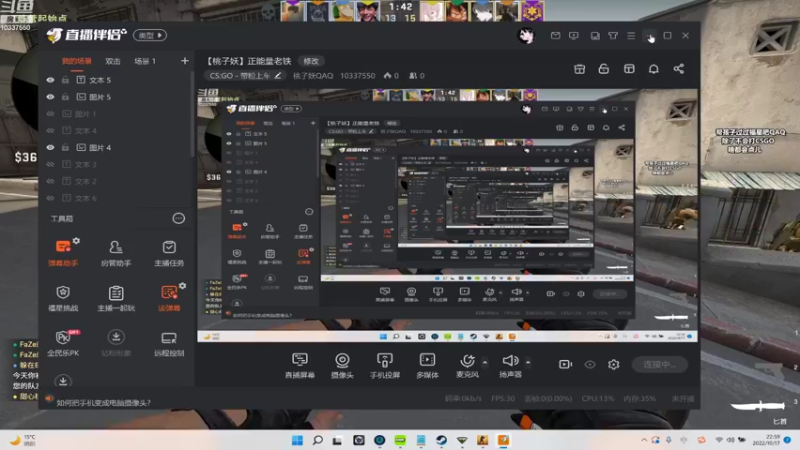Add 多媒体 multimedia source
800x450 pixels.
tap(427, 365)
